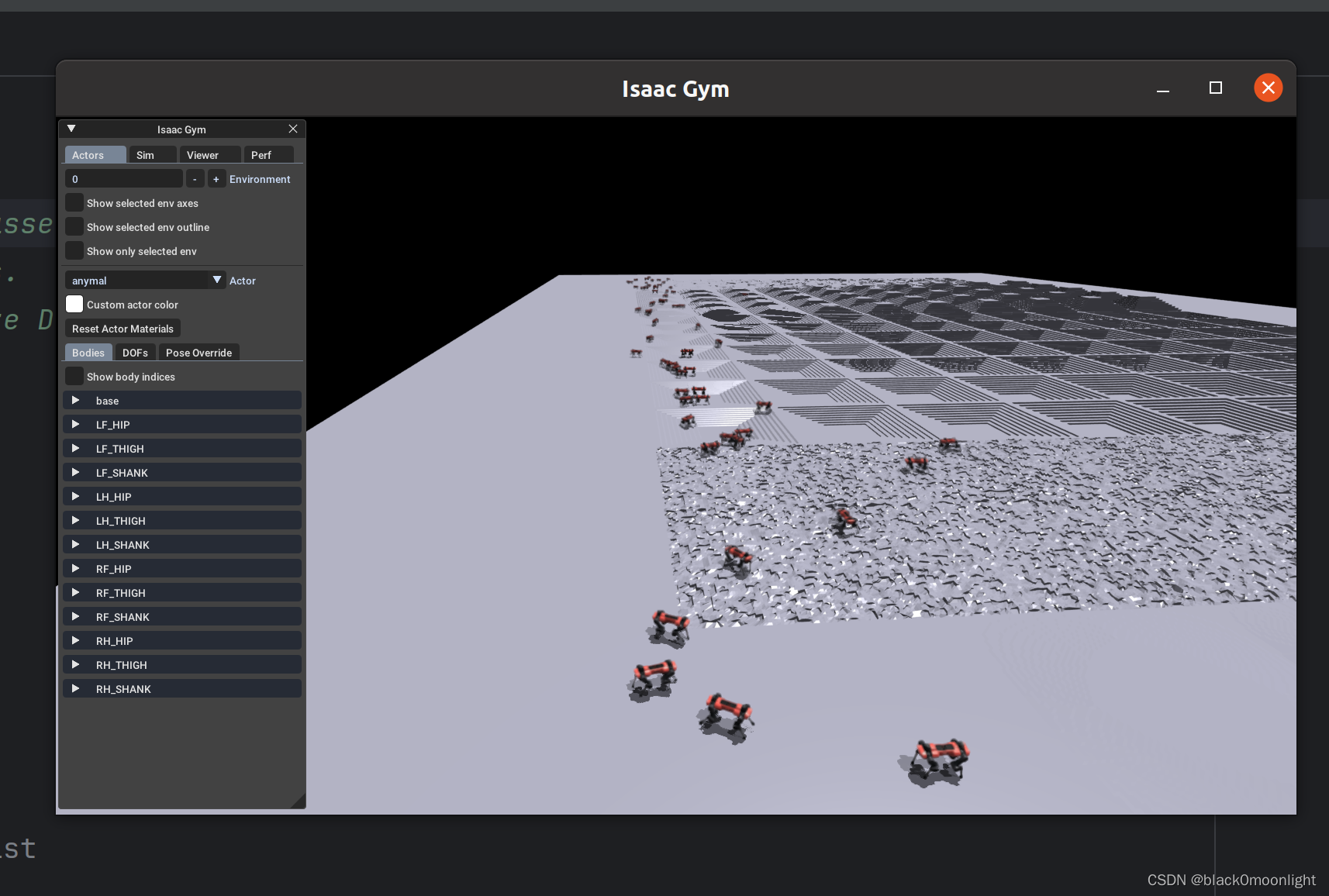Expand the LH_THIGH body row
Screen dimensions: 1329x896
click(182, 521)
